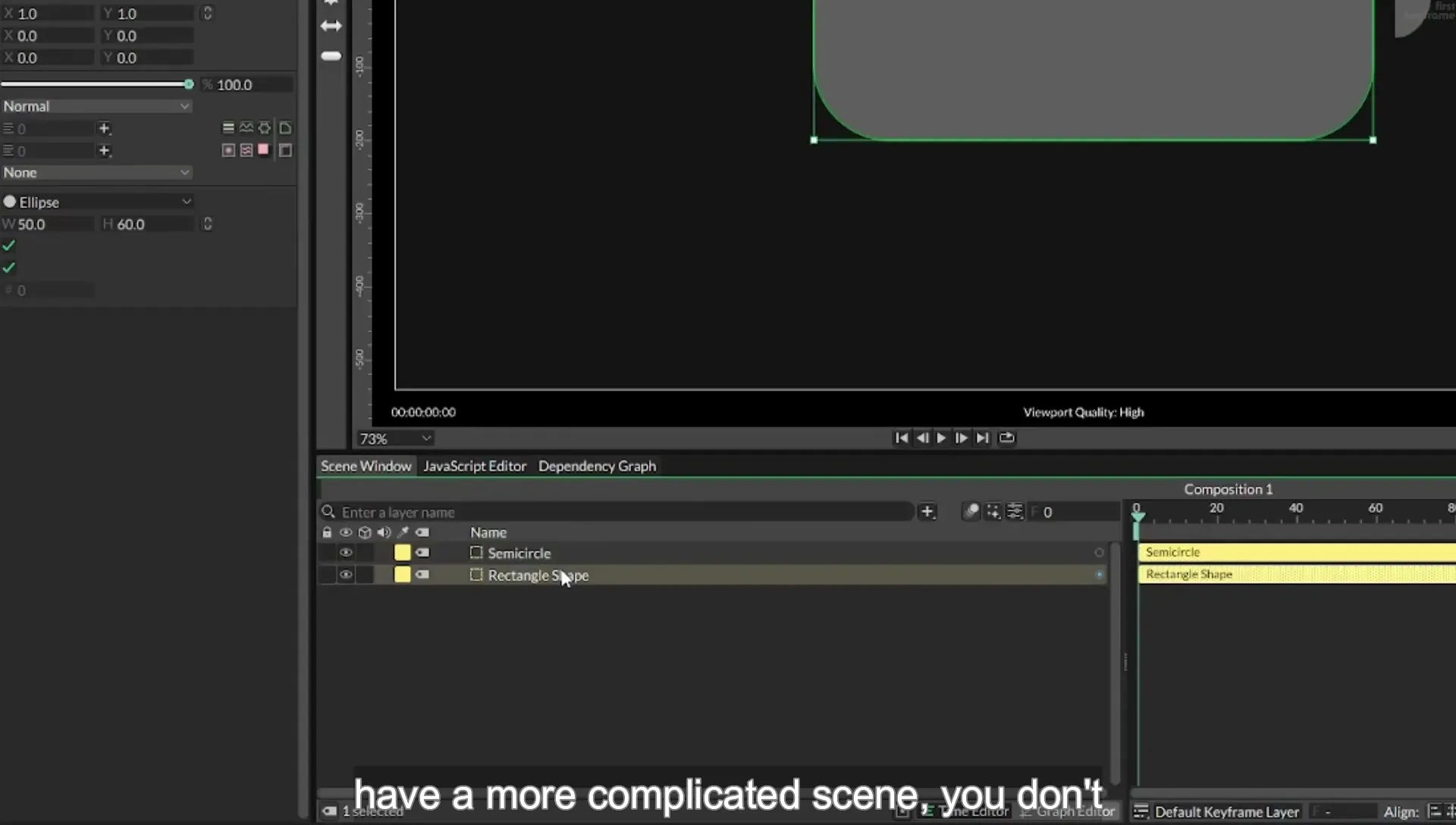Open the layer filter sliders icon
The width and height of the screenshot is (1456, 825).
[1015, 512]
